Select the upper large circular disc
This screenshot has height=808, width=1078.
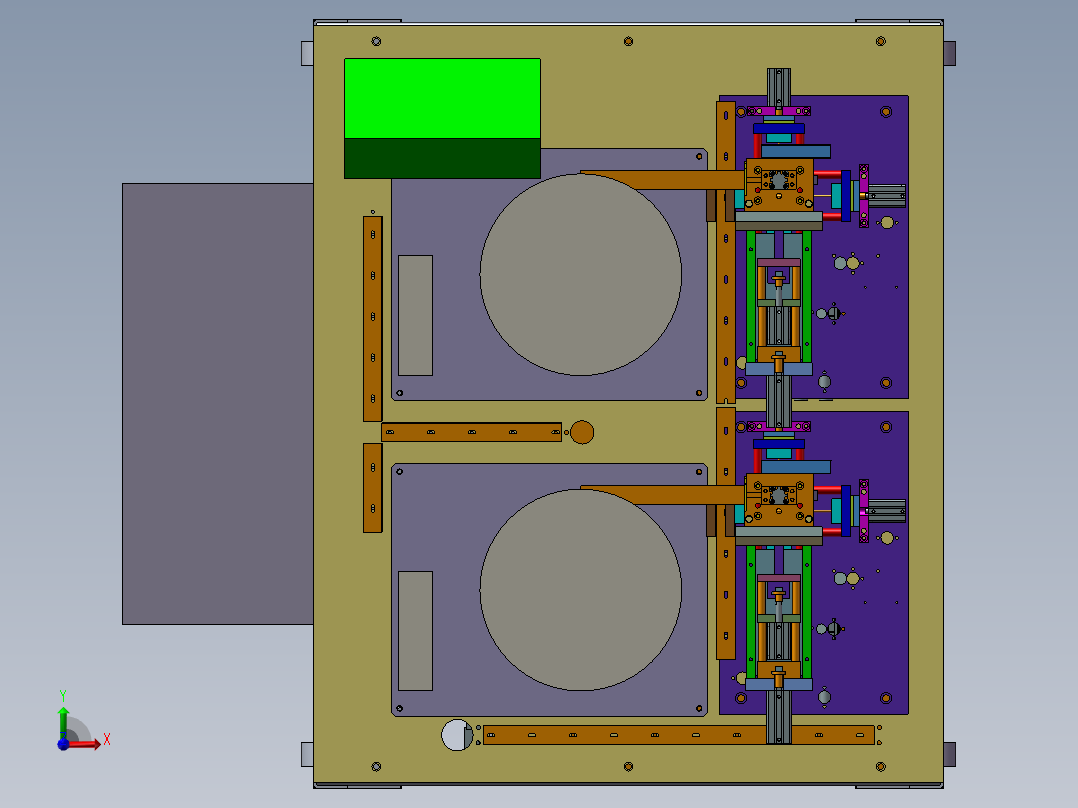581,275
